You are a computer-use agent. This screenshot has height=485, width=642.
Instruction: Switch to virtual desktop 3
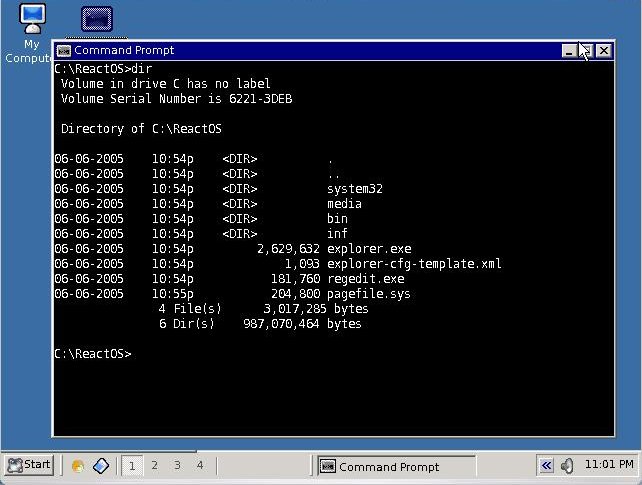pos(177,465)
